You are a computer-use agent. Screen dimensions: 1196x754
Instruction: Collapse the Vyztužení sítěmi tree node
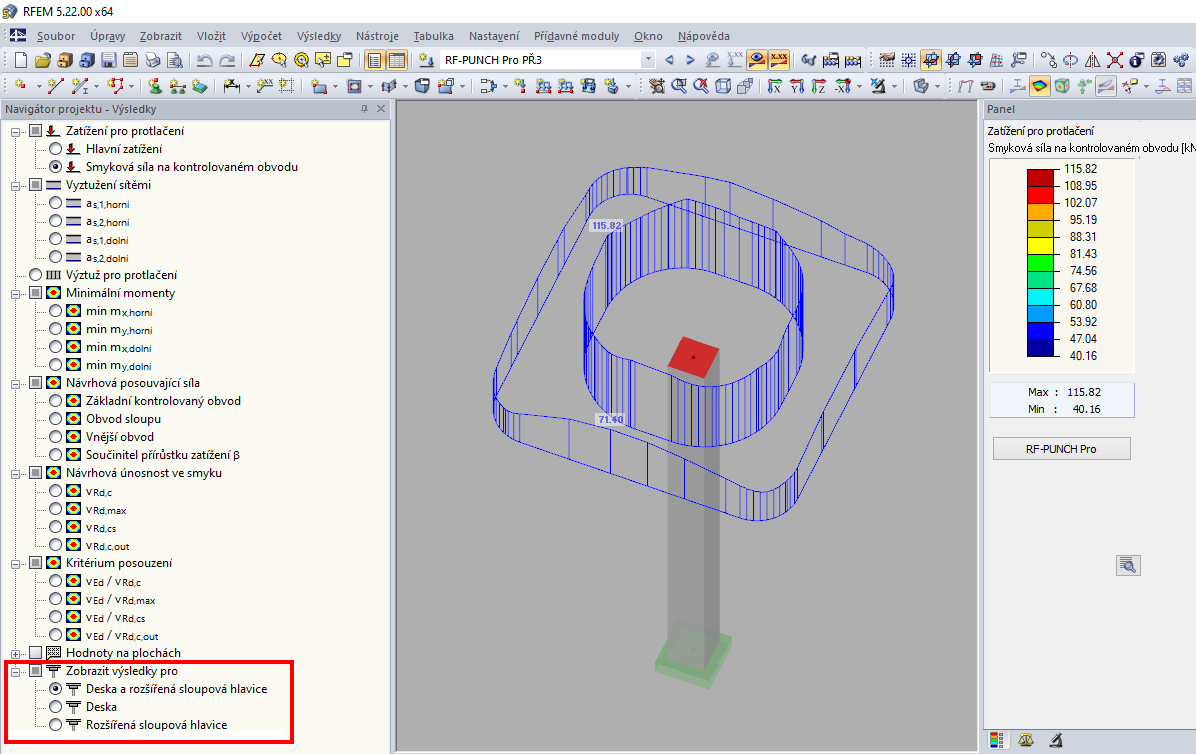[x=15, y=185]
